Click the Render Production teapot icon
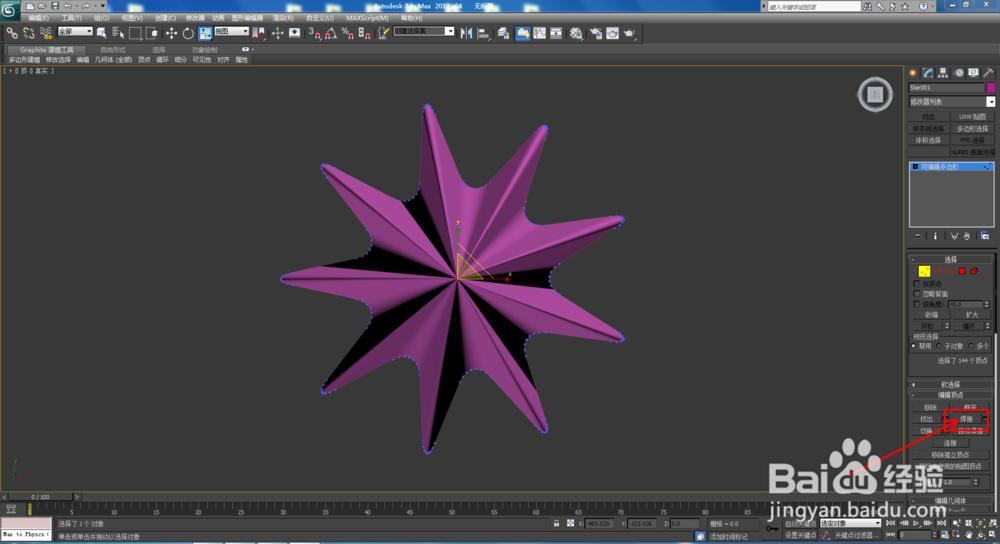This screenshot has width=1000, height=544. (x=629, y=33)
